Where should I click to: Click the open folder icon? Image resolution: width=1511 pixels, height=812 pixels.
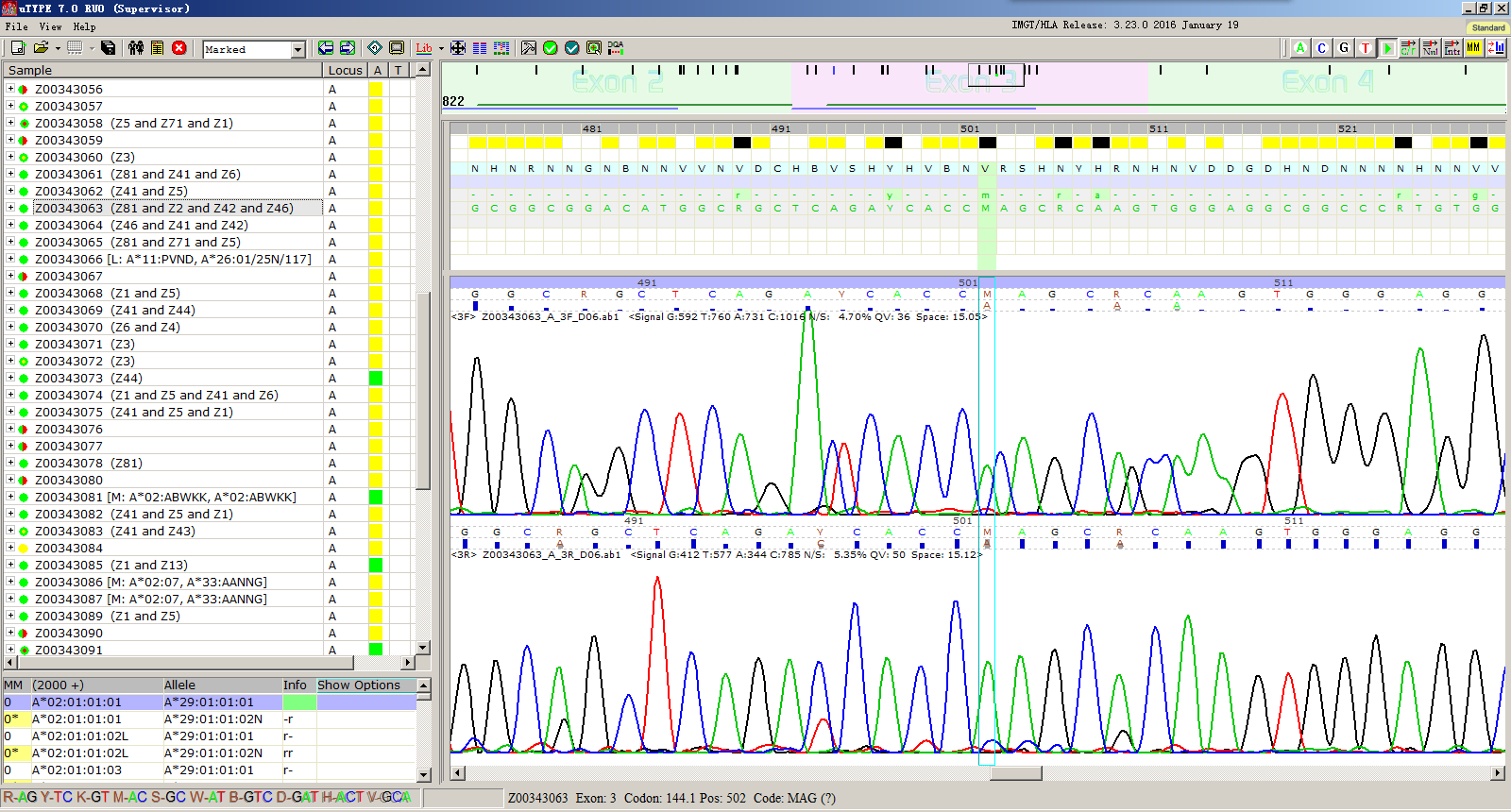41,48
